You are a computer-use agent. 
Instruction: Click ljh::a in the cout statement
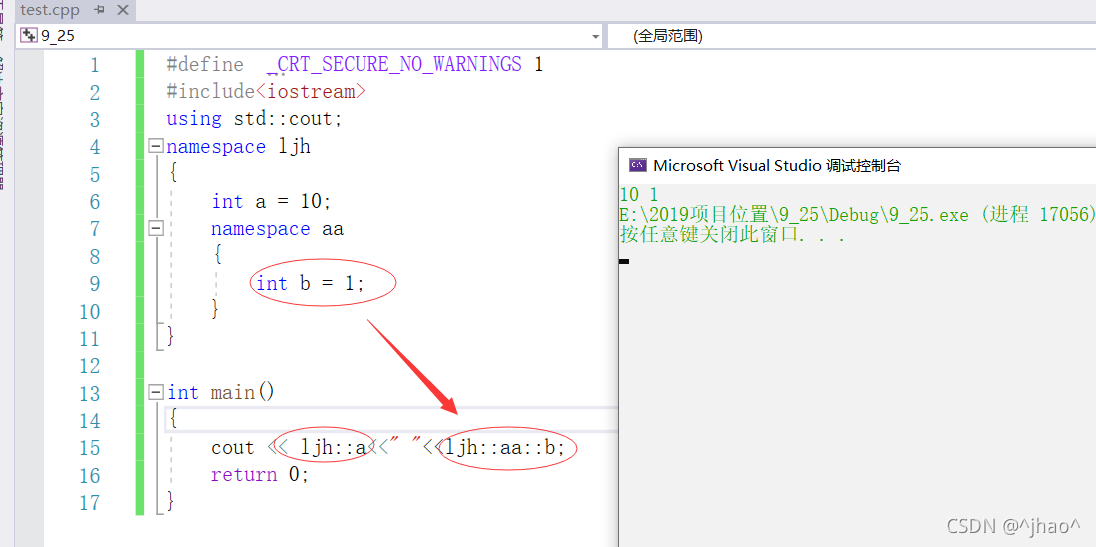point(333,448)
